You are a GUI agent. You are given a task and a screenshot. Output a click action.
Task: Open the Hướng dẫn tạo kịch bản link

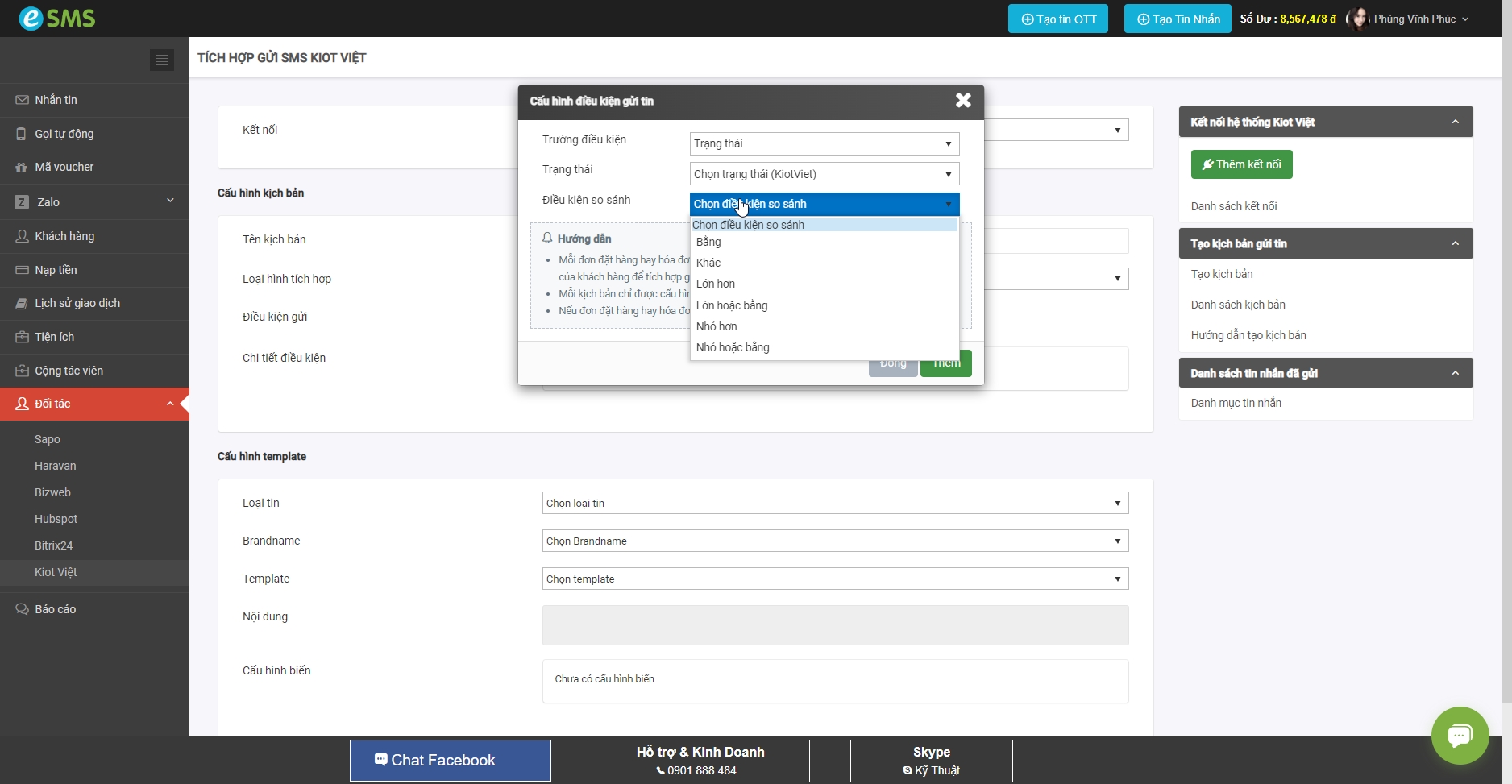pyautogui.click(x=1248, y=335)
